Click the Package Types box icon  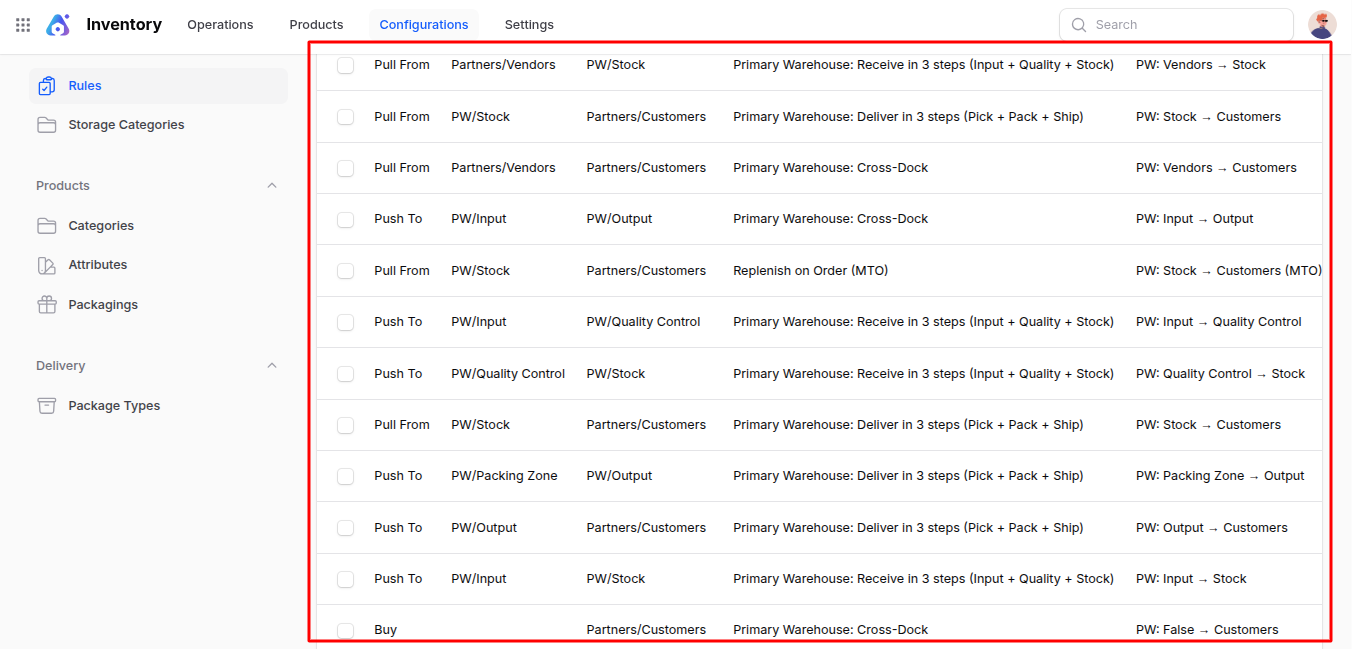46,406
